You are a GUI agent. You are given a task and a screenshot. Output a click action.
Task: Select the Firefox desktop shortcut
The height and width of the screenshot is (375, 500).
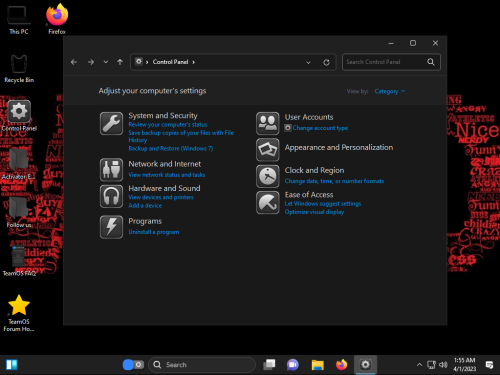coord(57,19)
